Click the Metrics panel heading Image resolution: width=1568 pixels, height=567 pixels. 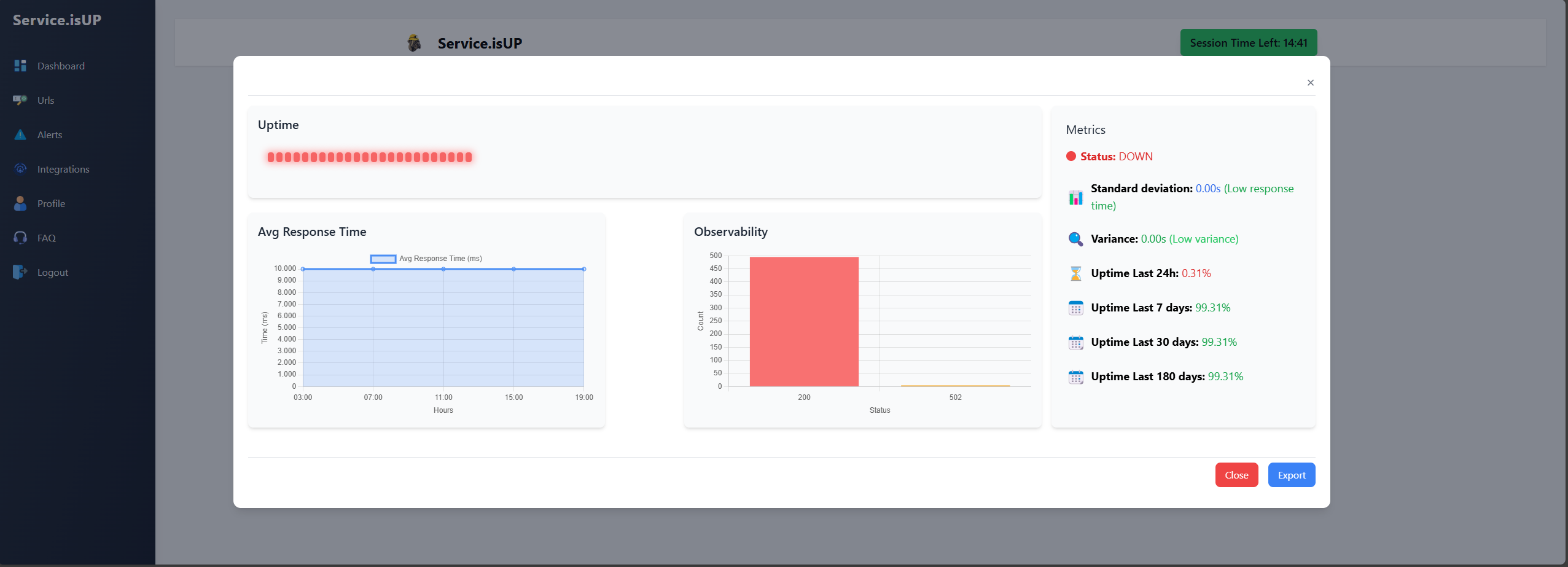(x=1085, y=130)
